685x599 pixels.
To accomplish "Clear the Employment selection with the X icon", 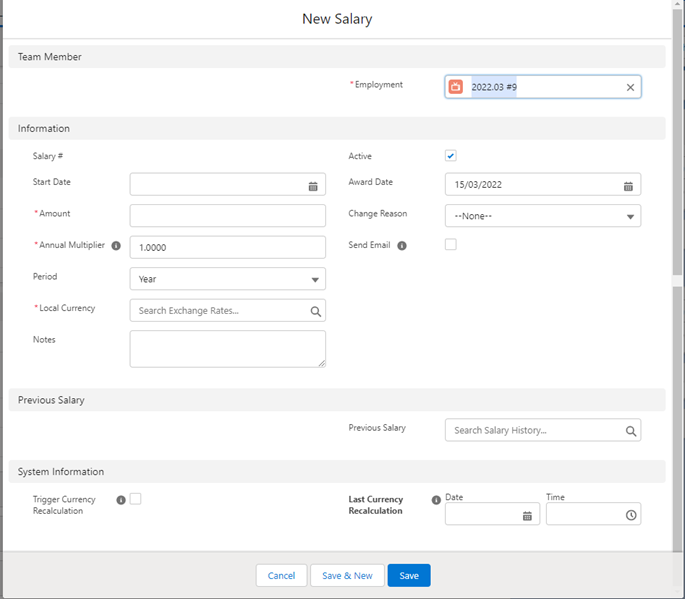I will click(x=630, y=88).
